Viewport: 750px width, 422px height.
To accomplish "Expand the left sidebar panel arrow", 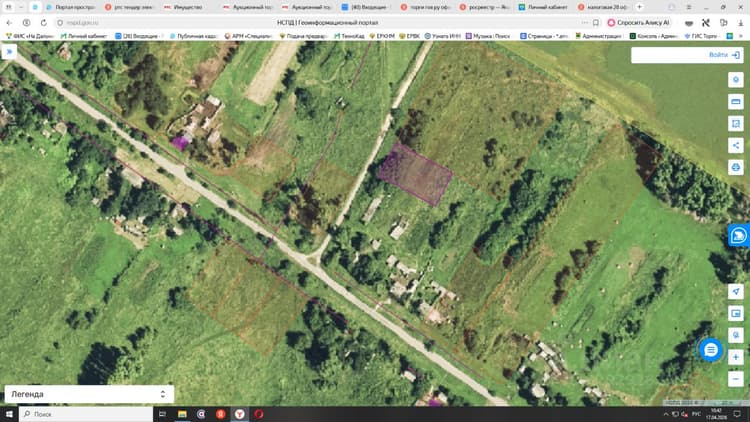I will coord(9,52).
